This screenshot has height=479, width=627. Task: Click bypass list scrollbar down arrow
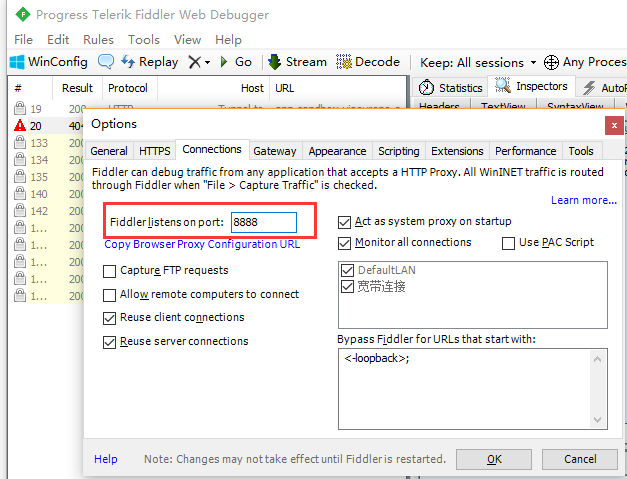[598, 420]
